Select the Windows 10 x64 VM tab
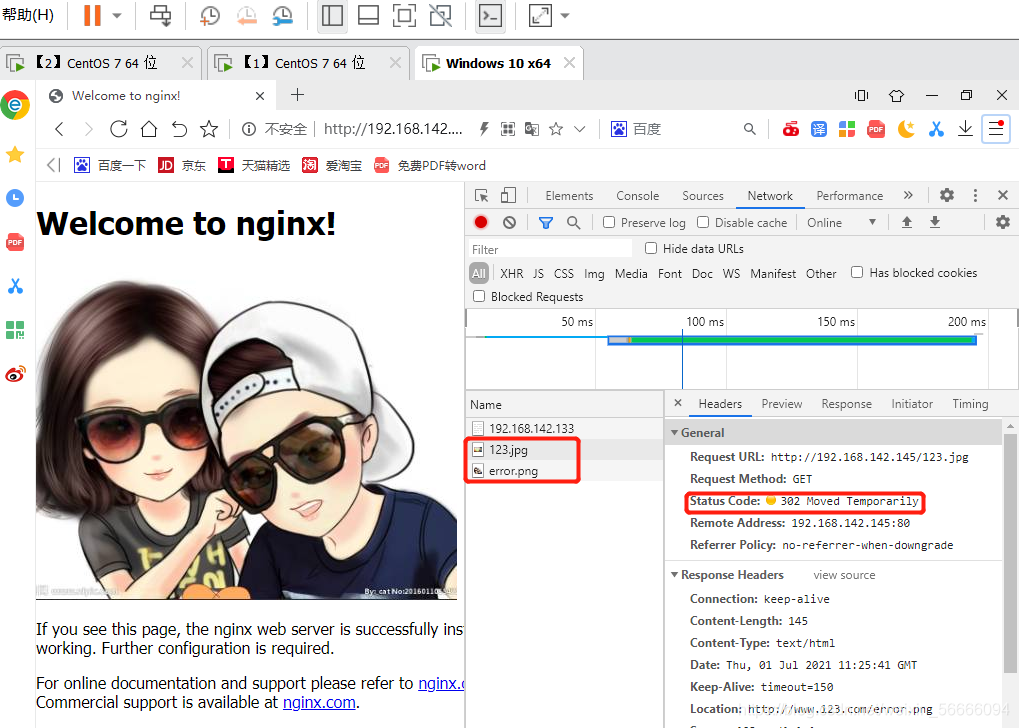 (498, 63)
